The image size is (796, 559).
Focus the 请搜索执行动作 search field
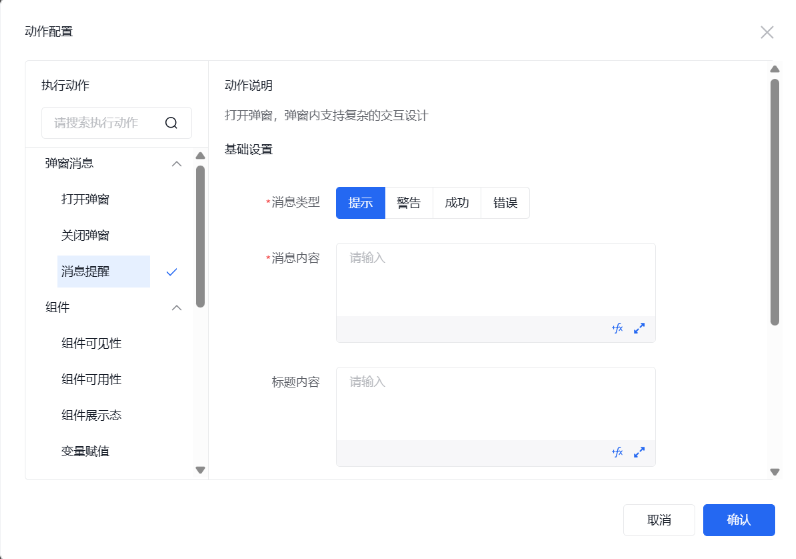click(100, 123)
